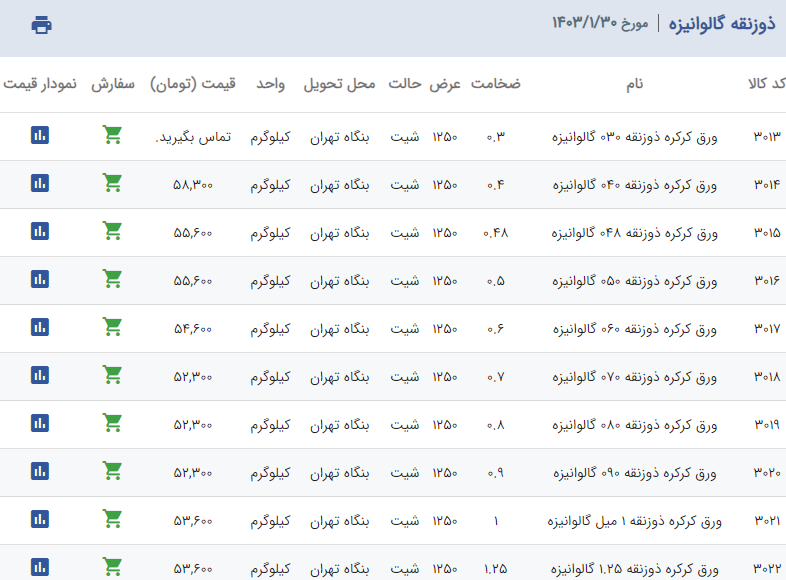This screenshot has width=786, height=580.
Task: Show price chart for 0.48 thickness sheet
Action: [40, 231]
